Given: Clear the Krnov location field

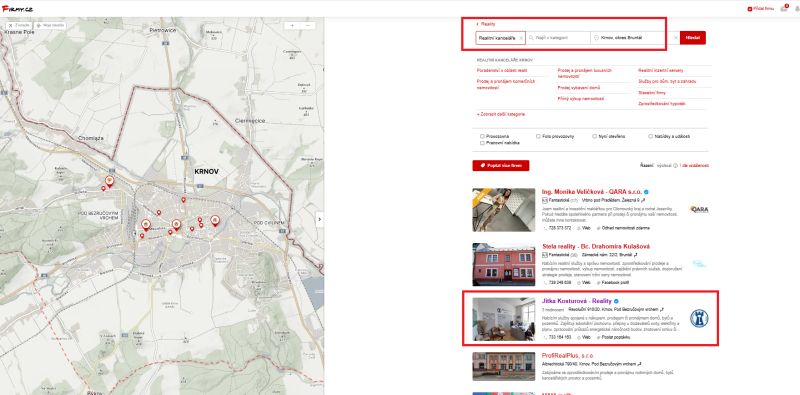Looking at the screenshot, I should point(676,38).
